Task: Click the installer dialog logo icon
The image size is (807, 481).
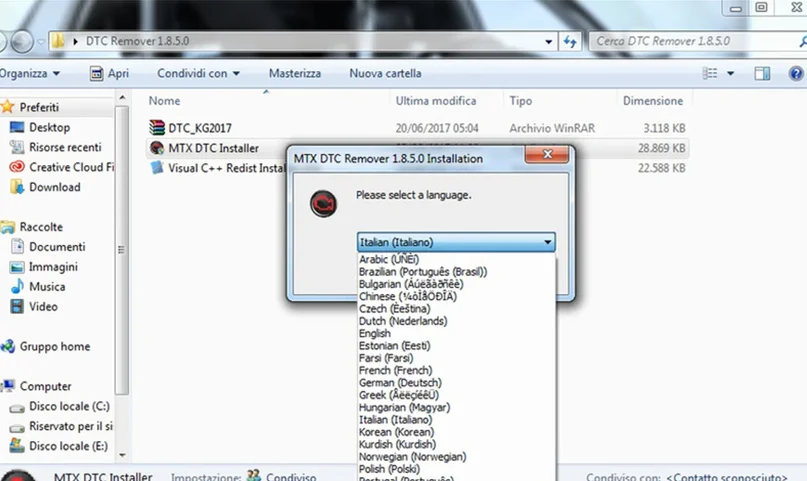Action: [x=323, y=204]
